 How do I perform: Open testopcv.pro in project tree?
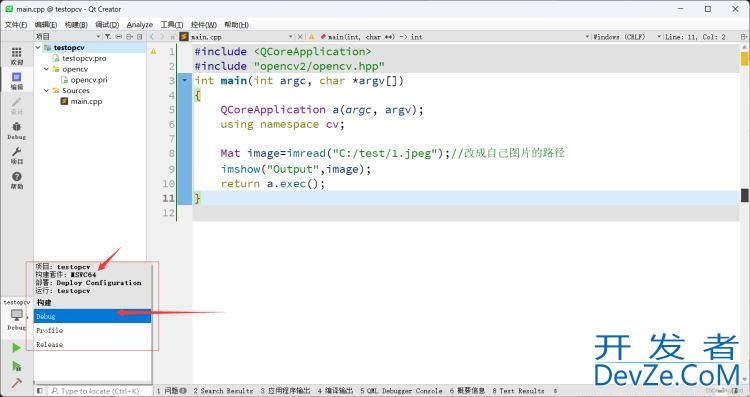pyautogui.click(x=84, y=58)
